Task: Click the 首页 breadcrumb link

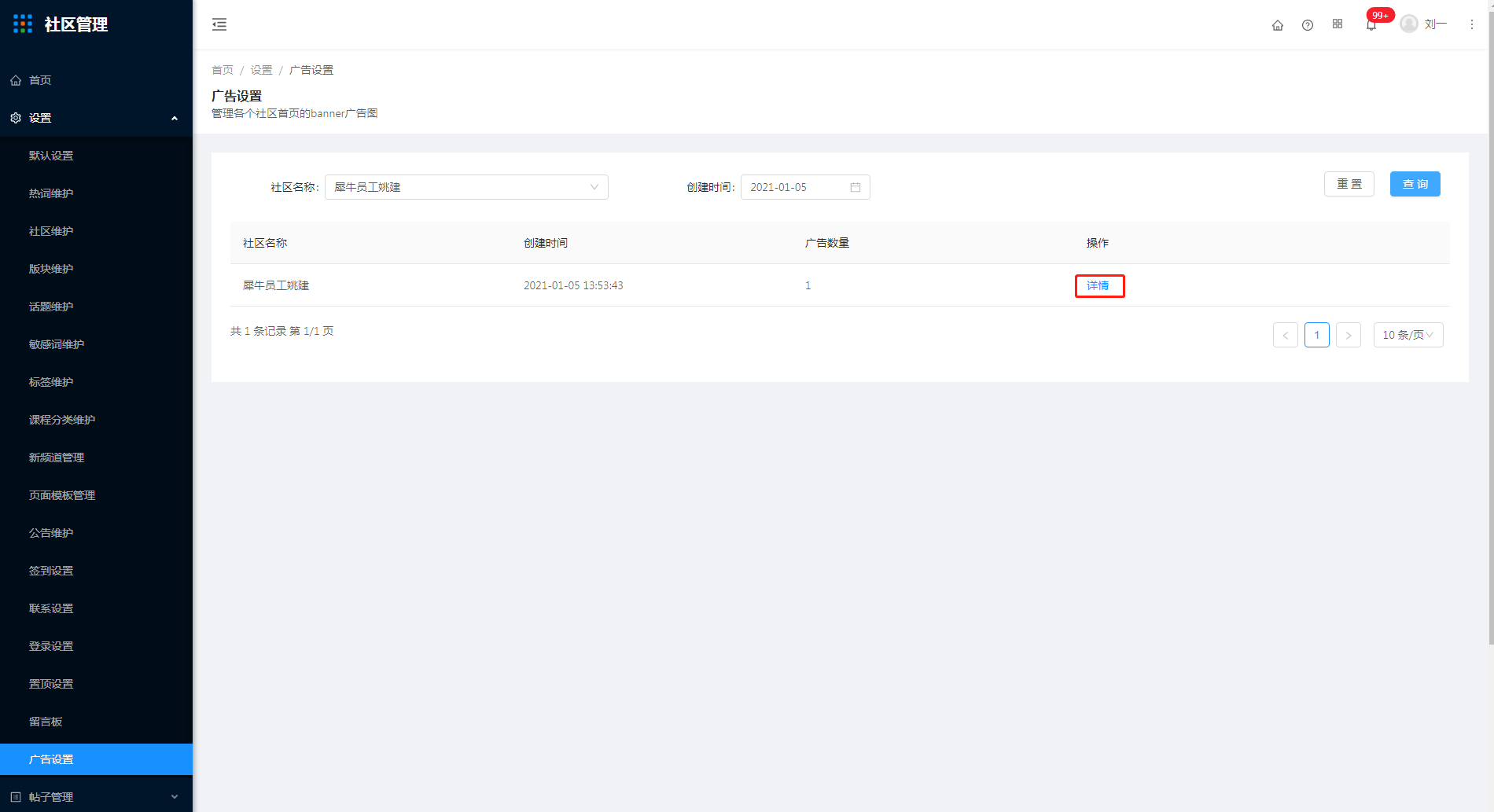Action: click(223, 70)
